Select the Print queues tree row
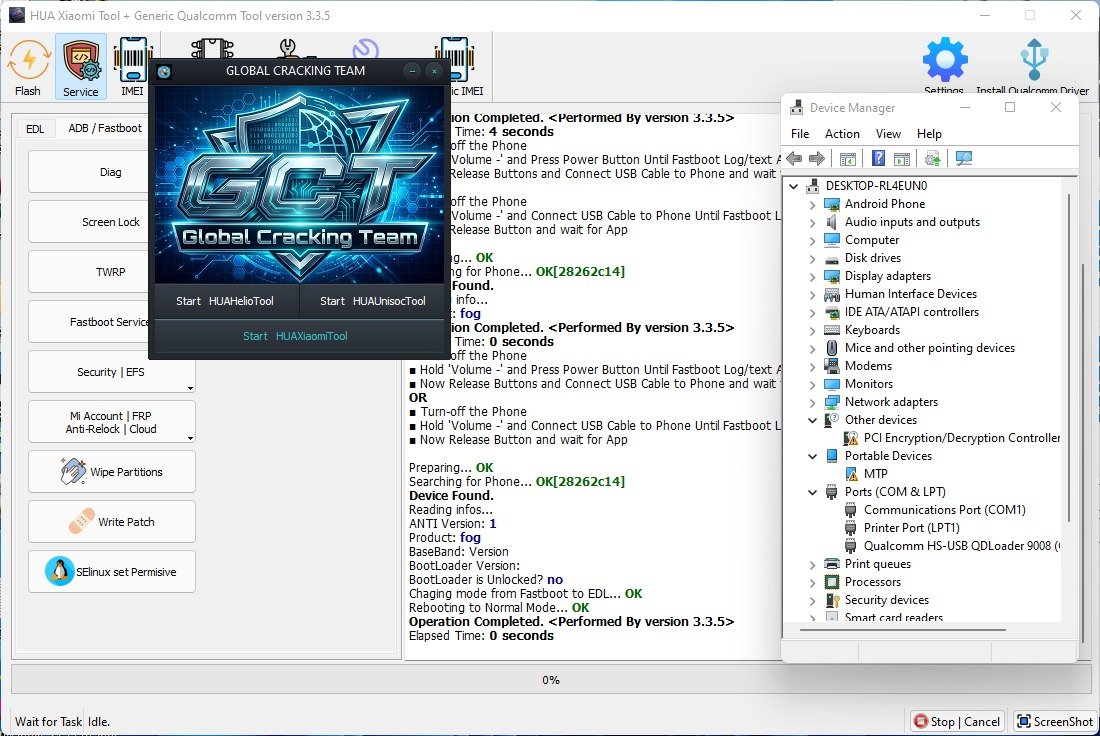 point(878,564)
